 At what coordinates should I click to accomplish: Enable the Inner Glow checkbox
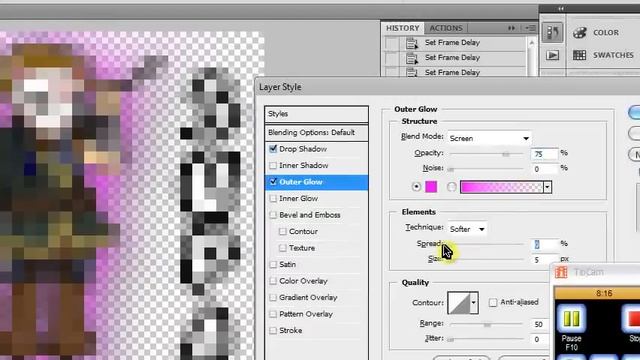pyautogui.click(x=273, y=198)
